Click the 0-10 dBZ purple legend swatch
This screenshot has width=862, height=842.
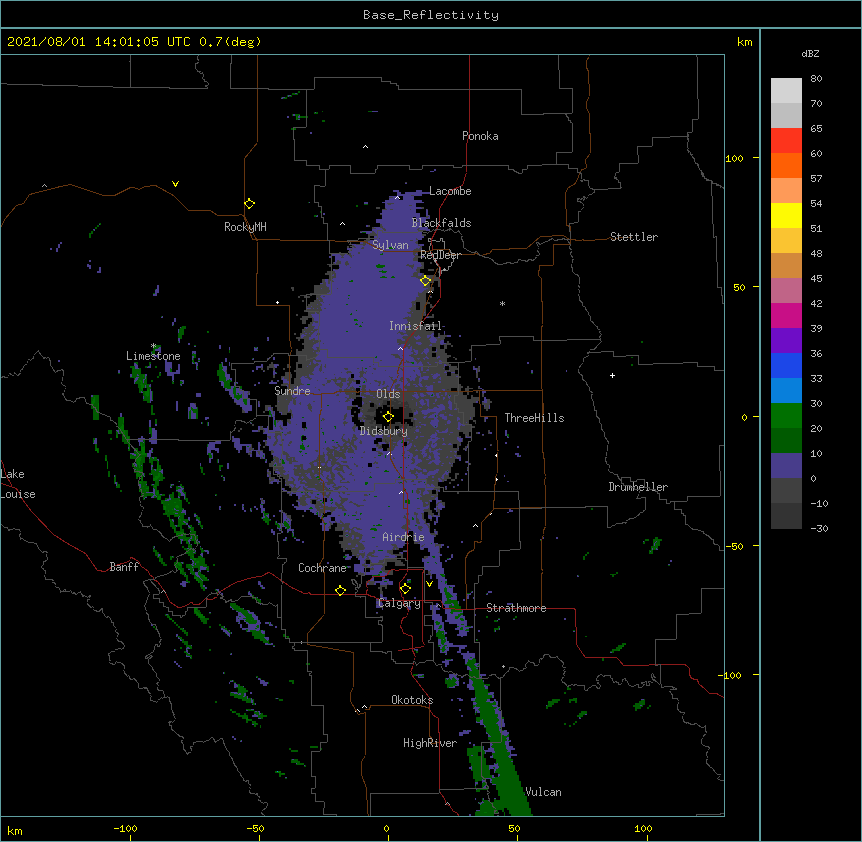coord(786,466)
